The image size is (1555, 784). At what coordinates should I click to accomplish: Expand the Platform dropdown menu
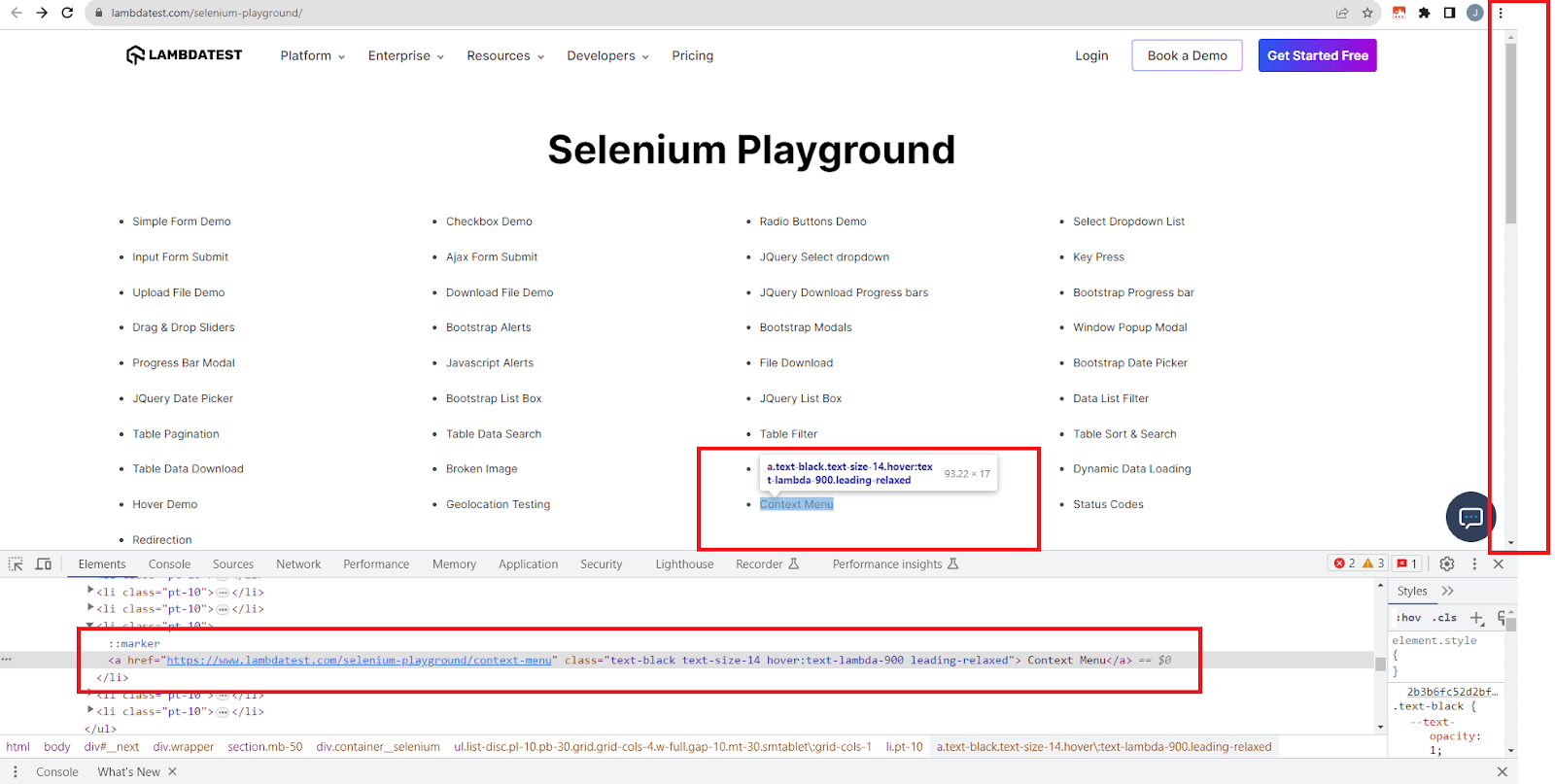(x=312, y=56)
